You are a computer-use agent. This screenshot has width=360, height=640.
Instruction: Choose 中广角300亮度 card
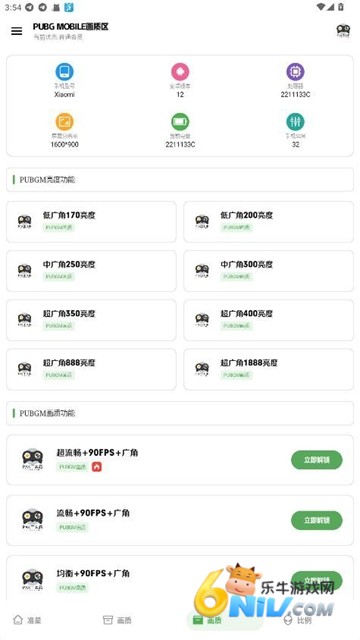click(269, 271)
